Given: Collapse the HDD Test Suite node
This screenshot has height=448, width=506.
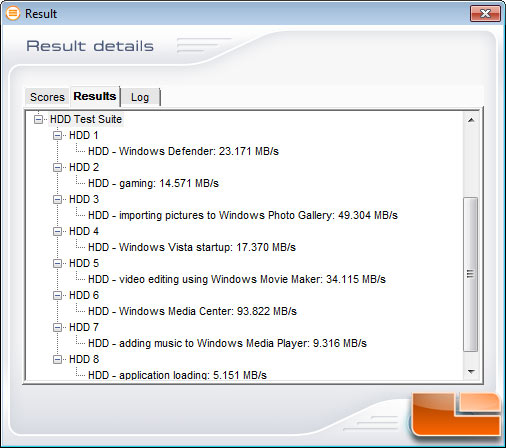Looking at the screenshot, I should pos(39,119).
